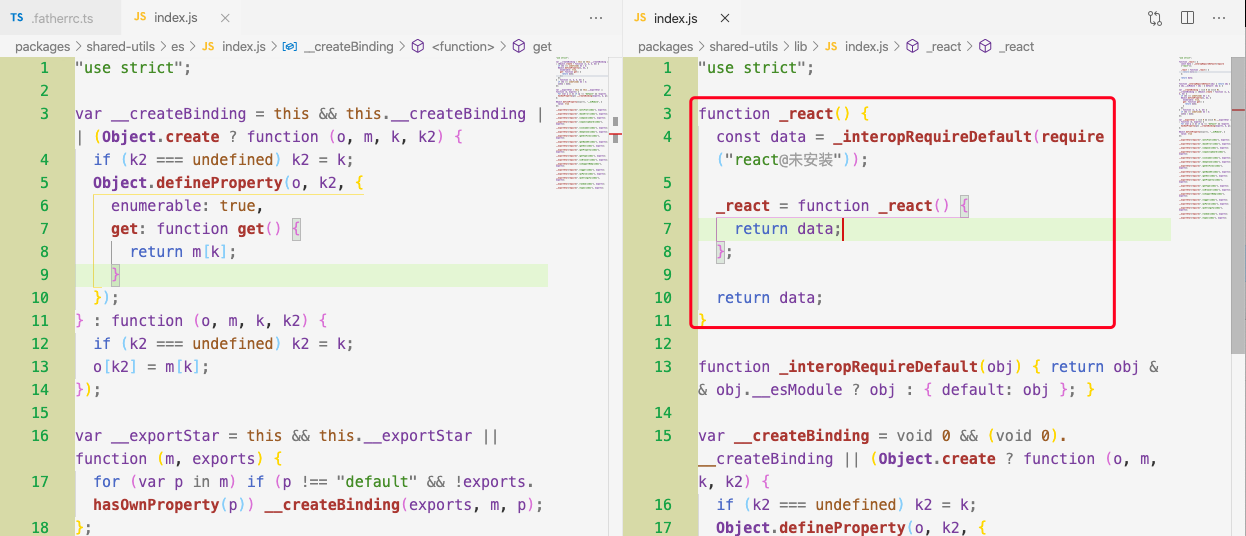The height and width of the screenshot is (536, 1246).
Task: Open 'packages' breadcrumb in right editor
Action: tap(665, 46)
